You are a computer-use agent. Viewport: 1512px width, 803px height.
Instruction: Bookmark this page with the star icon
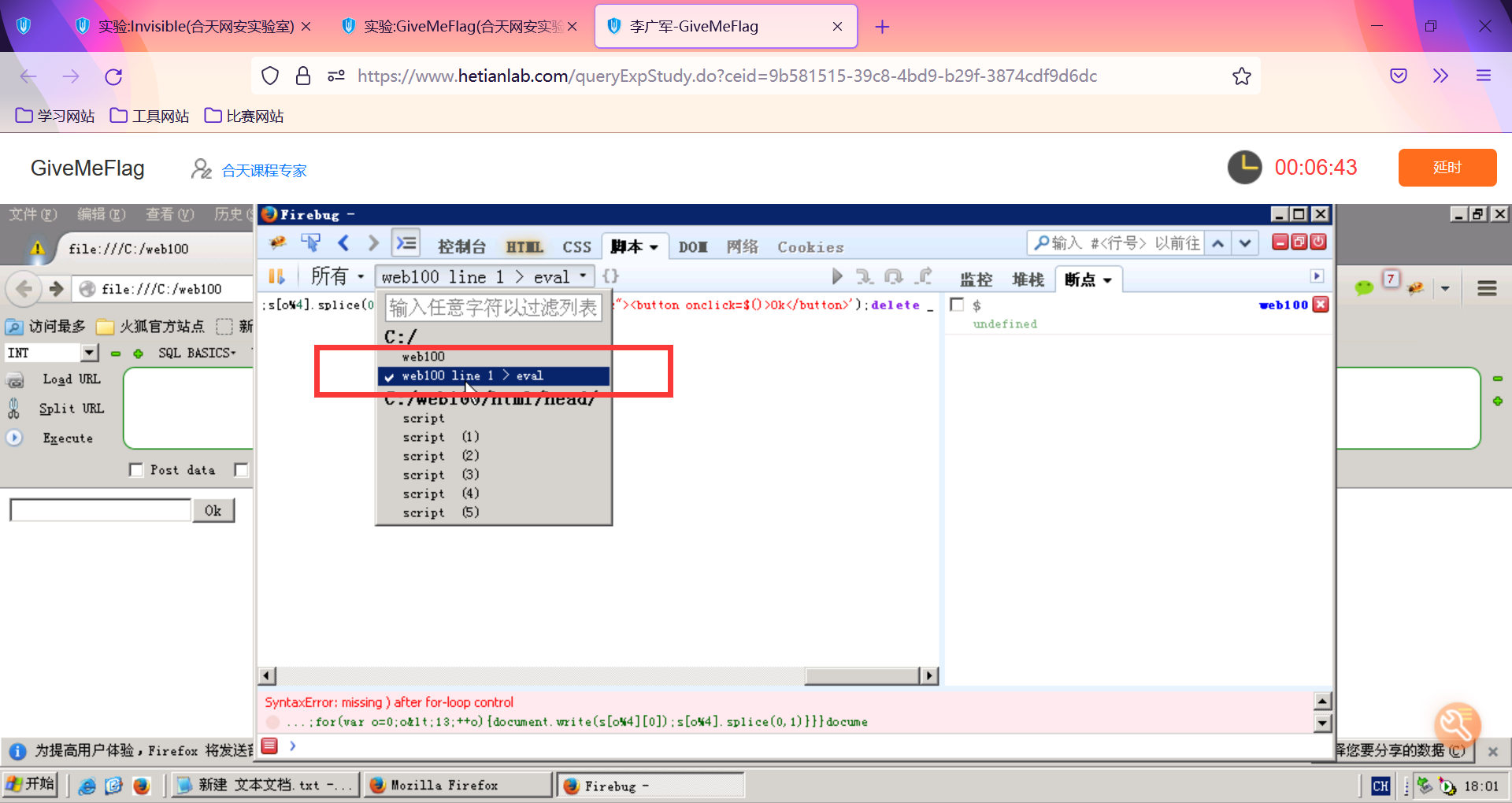(1242, 76)
